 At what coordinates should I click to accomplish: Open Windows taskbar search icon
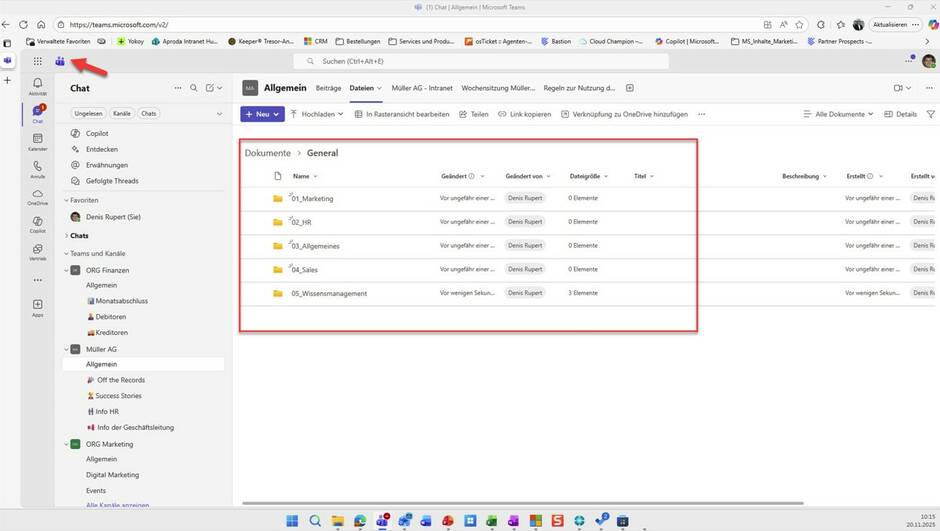[x=315, y=520]
